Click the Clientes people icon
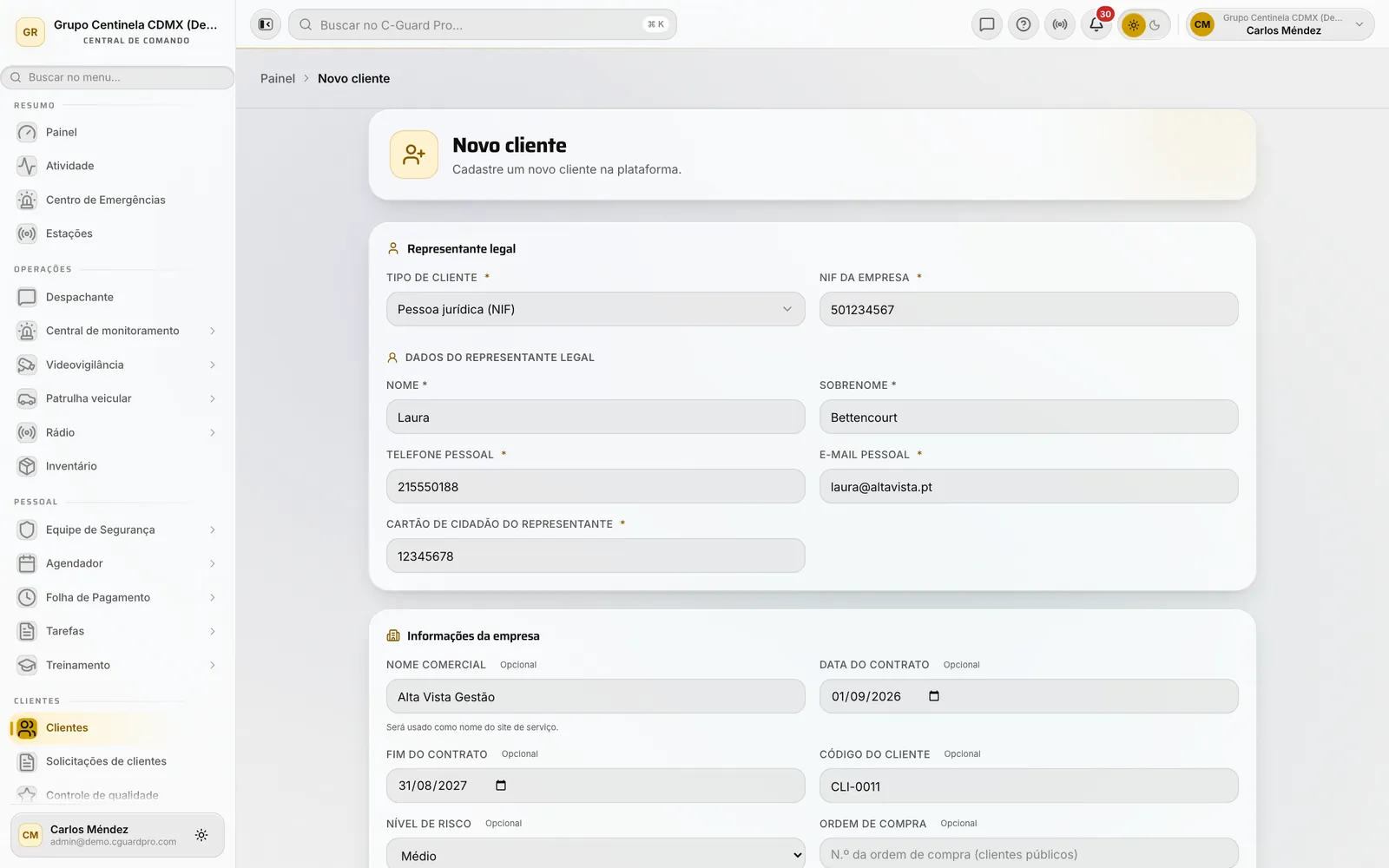Viewport: 1389px width, 868px height. click(27, 727)
